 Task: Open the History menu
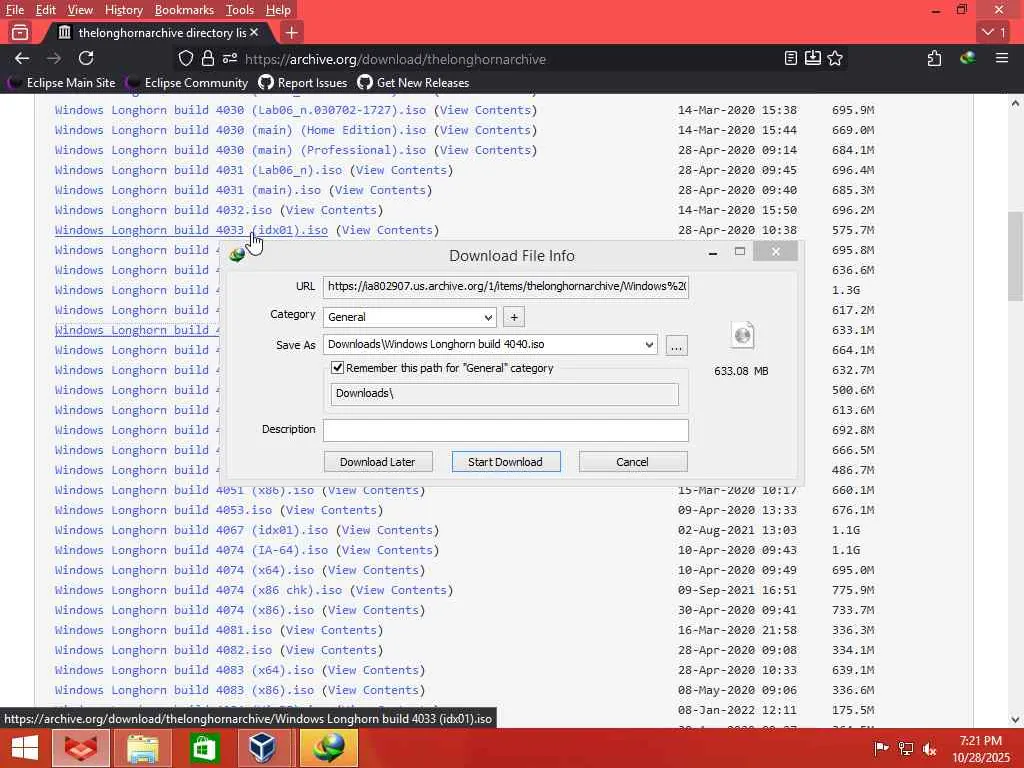click(123, 10)
